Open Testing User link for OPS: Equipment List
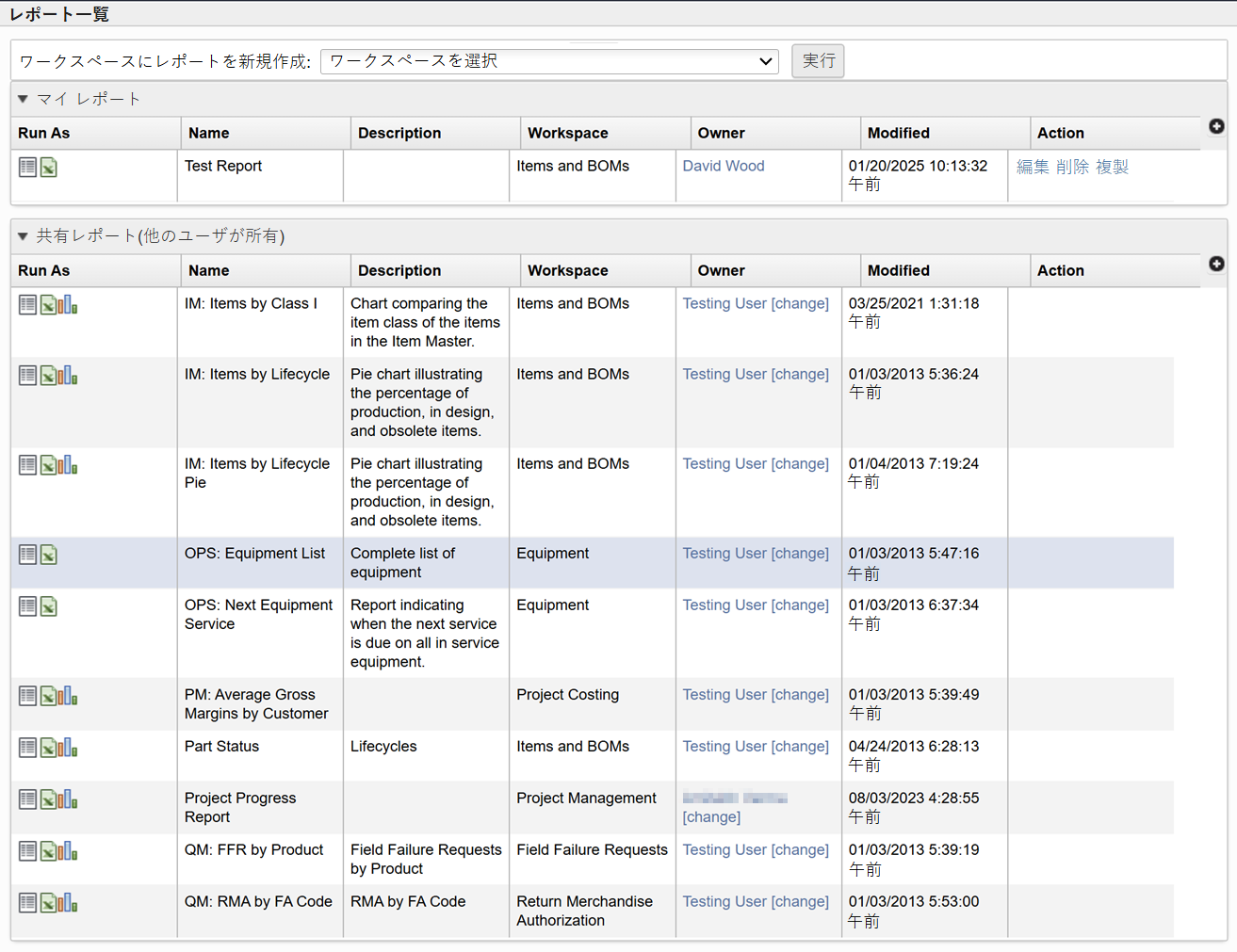Viewport: 1237px width, 952px height. pos(724,554)
